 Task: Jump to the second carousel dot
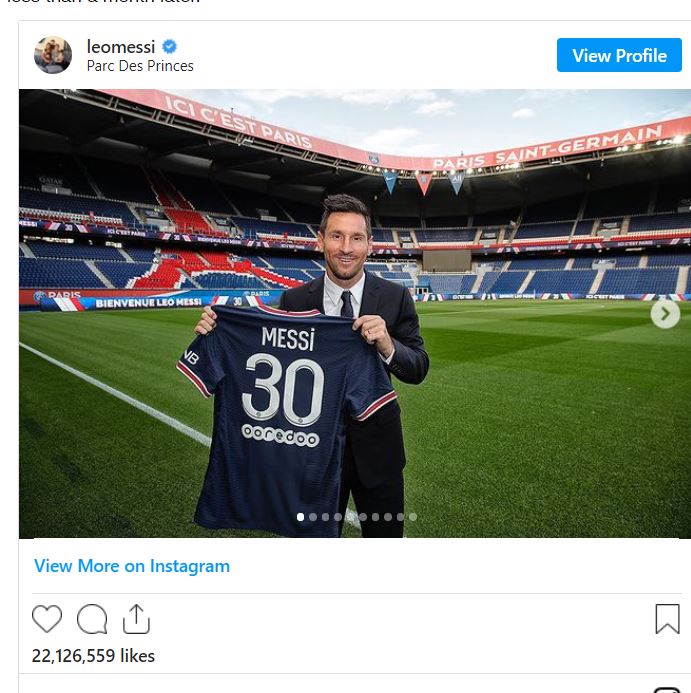(x=313, y=517)
